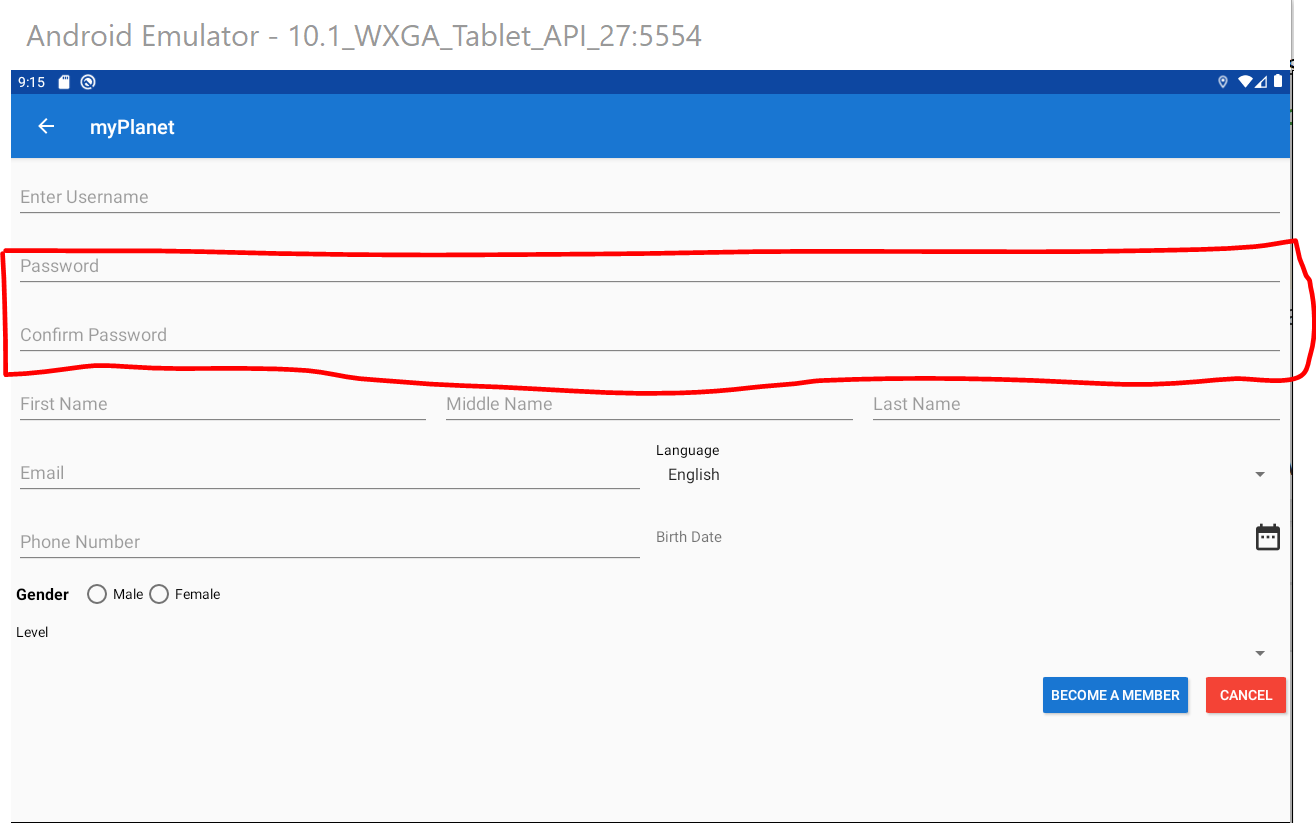Click the Confirm Password field
Image resolution: width=1316 pixels, height=823 pixels.
coord(400,335)
